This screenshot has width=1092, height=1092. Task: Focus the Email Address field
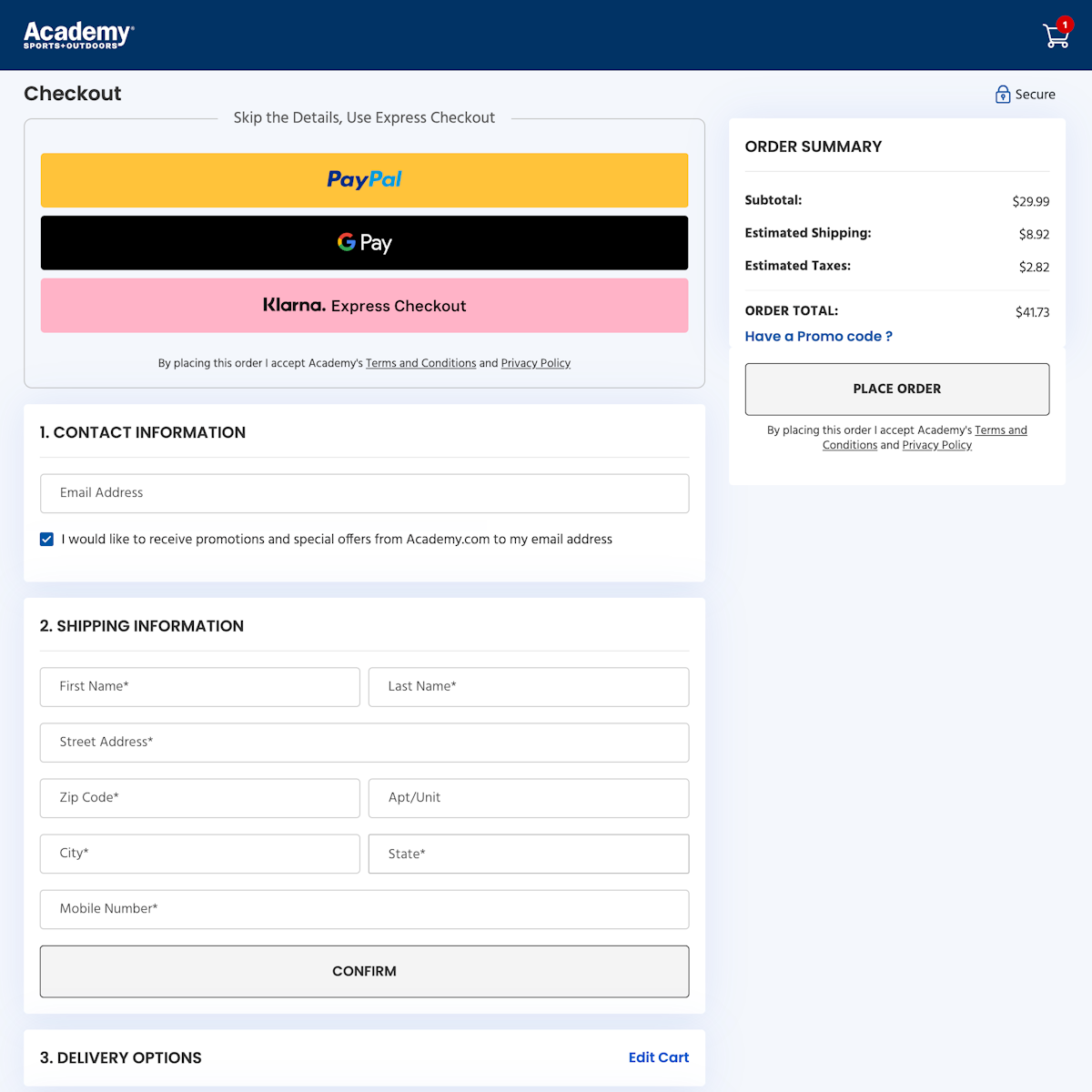point(364,493)
